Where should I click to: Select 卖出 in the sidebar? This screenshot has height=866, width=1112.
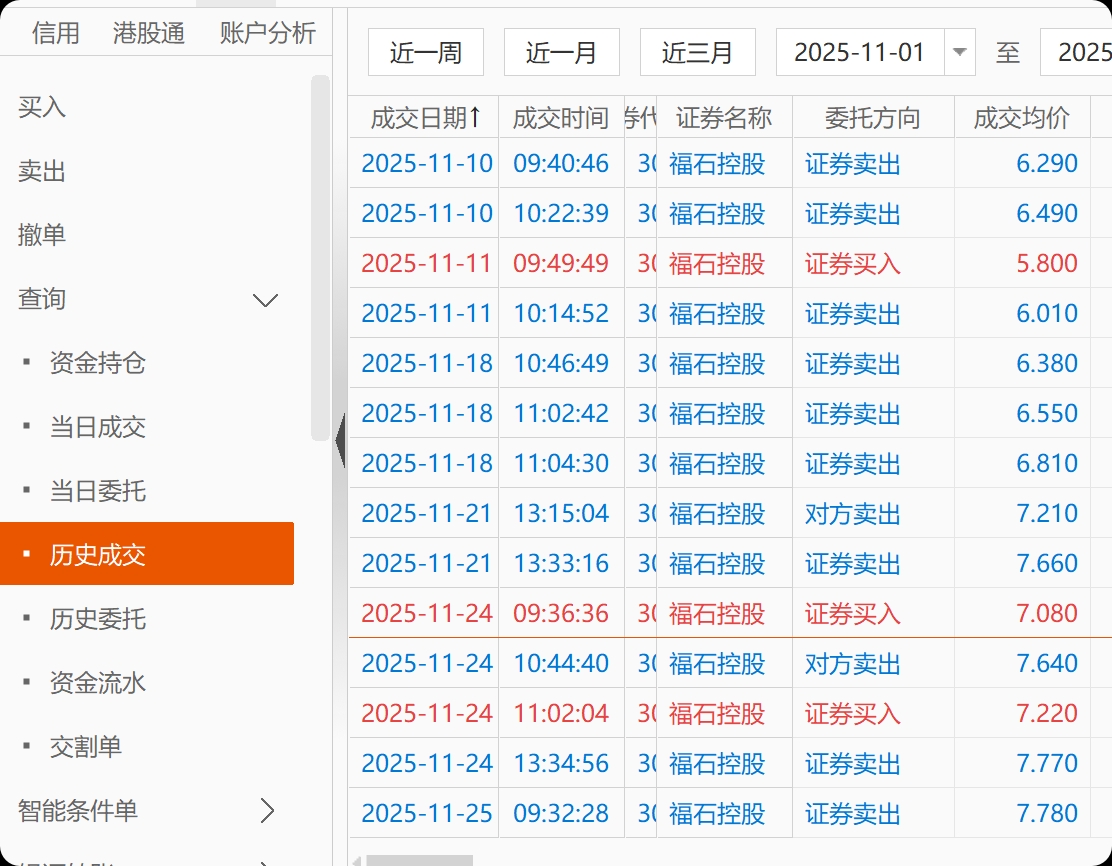42,171
